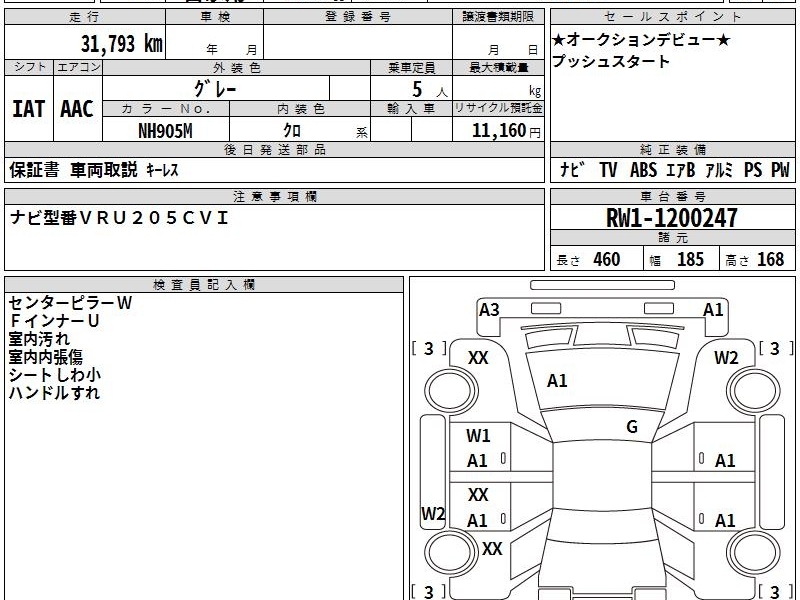This screenshot has height=600, width=800.
Task: Select the 保証書 item
Action: coord(34,169)
